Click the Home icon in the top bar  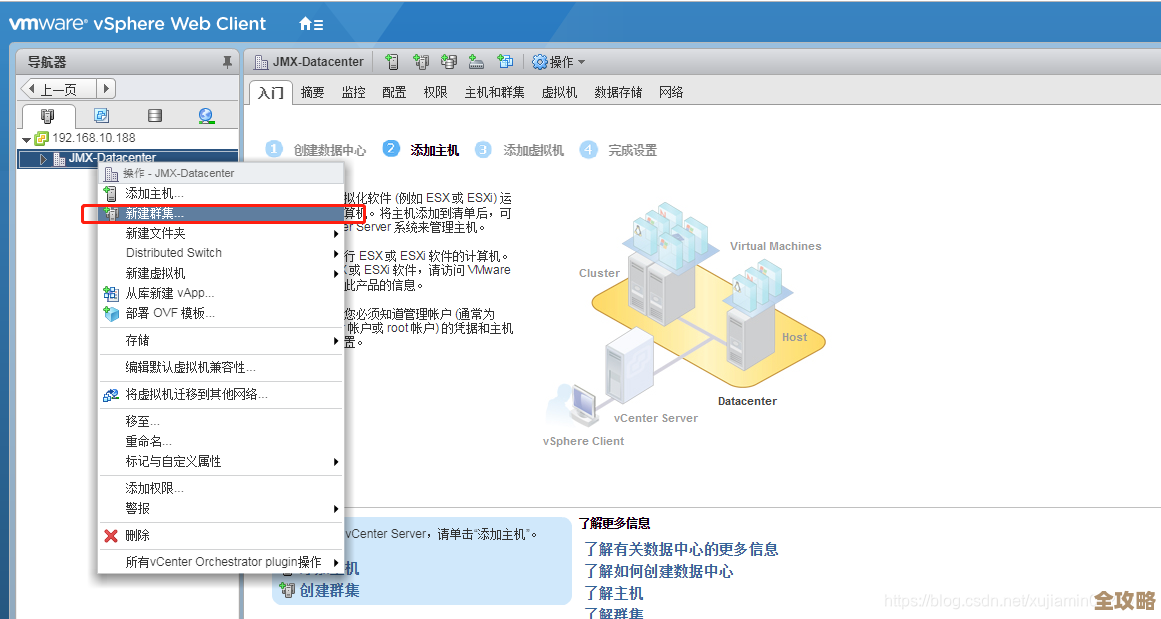tap(305, 21)
